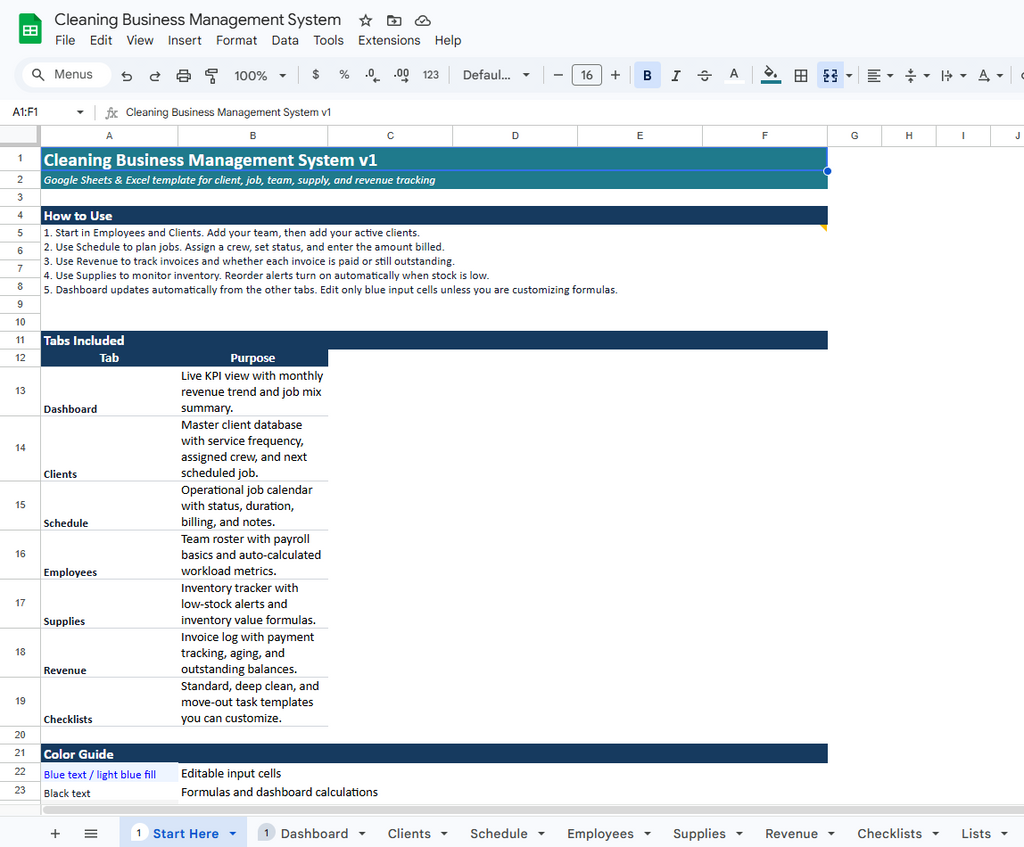Decrease font size with minus button
1024x847 pixels.
click(558, 75)
